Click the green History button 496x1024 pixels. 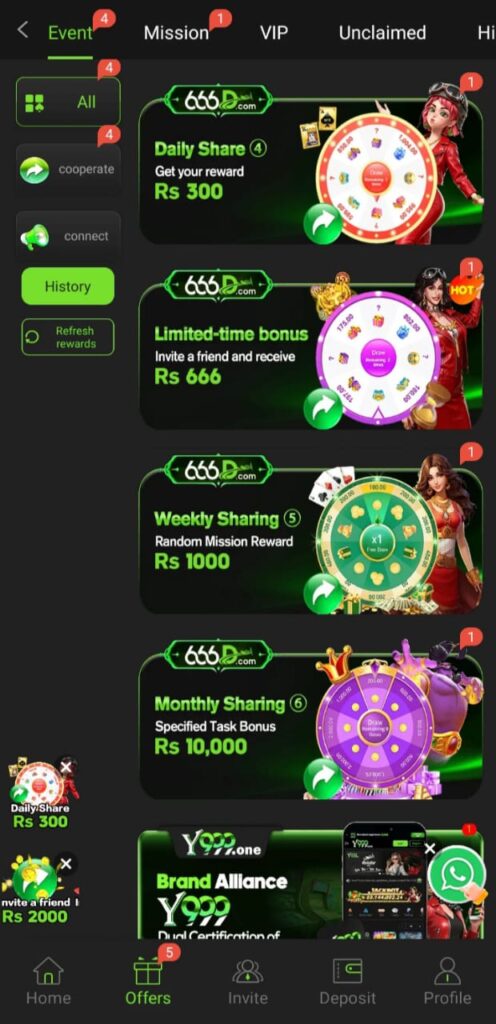[68, 286]
